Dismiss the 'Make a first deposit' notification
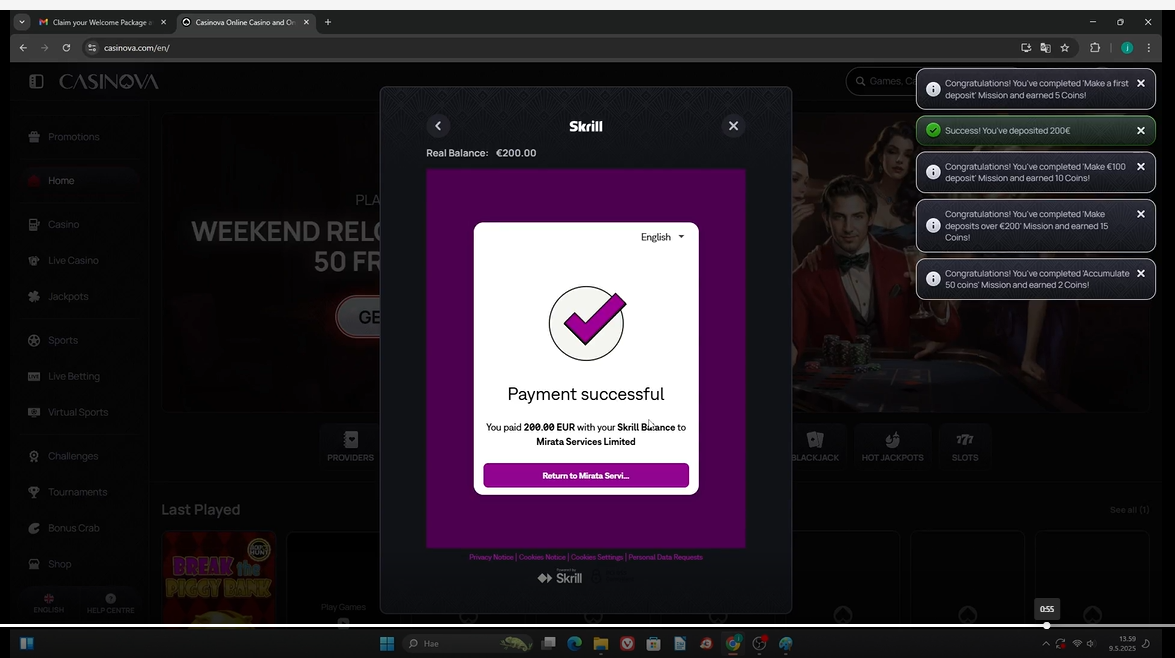 (1141, 83)
